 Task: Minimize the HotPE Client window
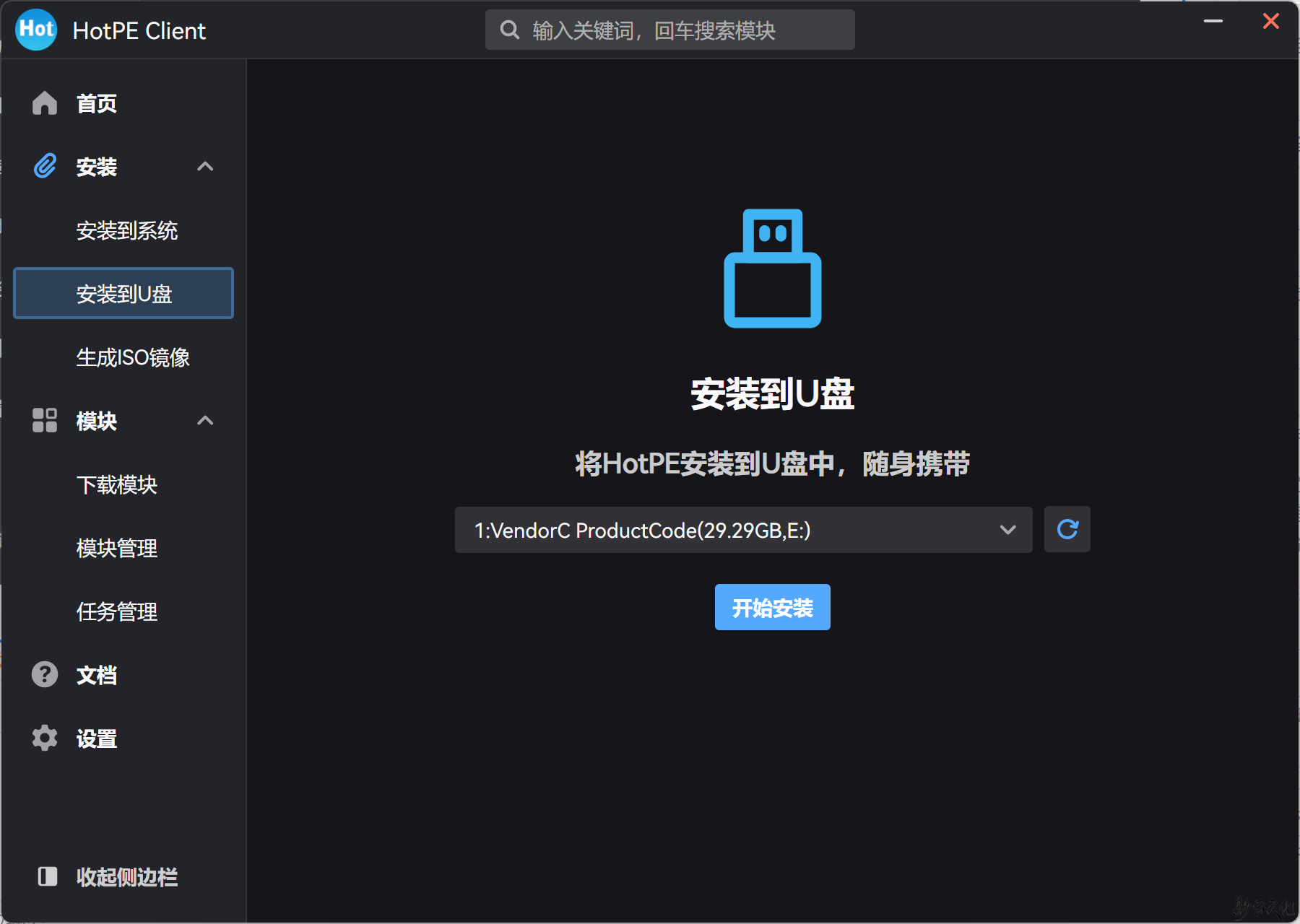[1213, 21]
